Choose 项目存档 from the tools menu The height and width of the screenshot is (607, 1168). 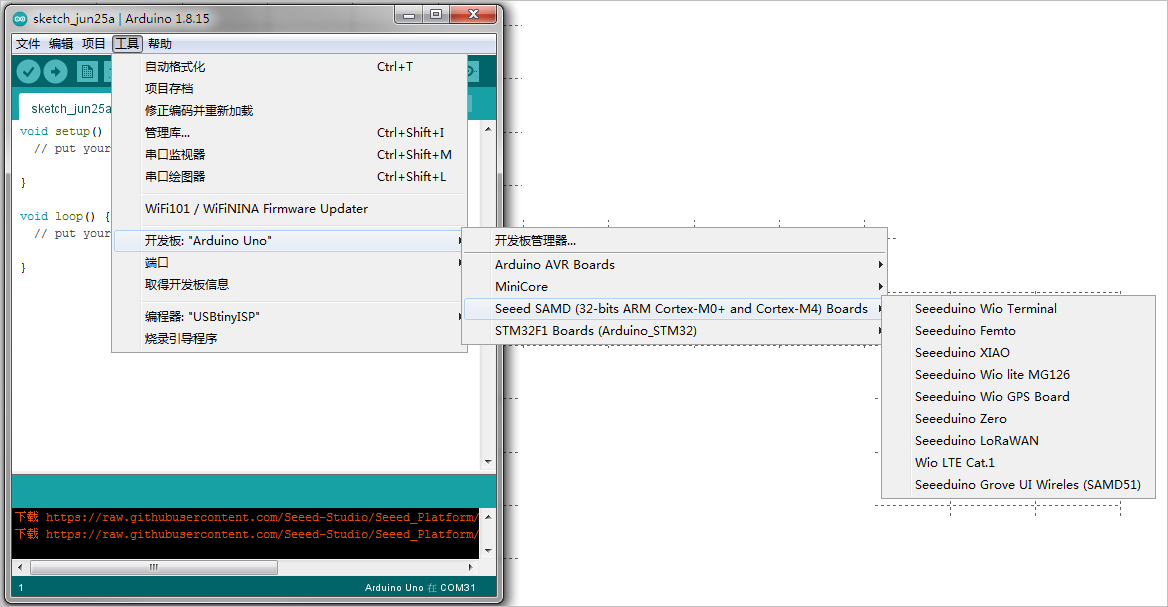tap(289, 89)
